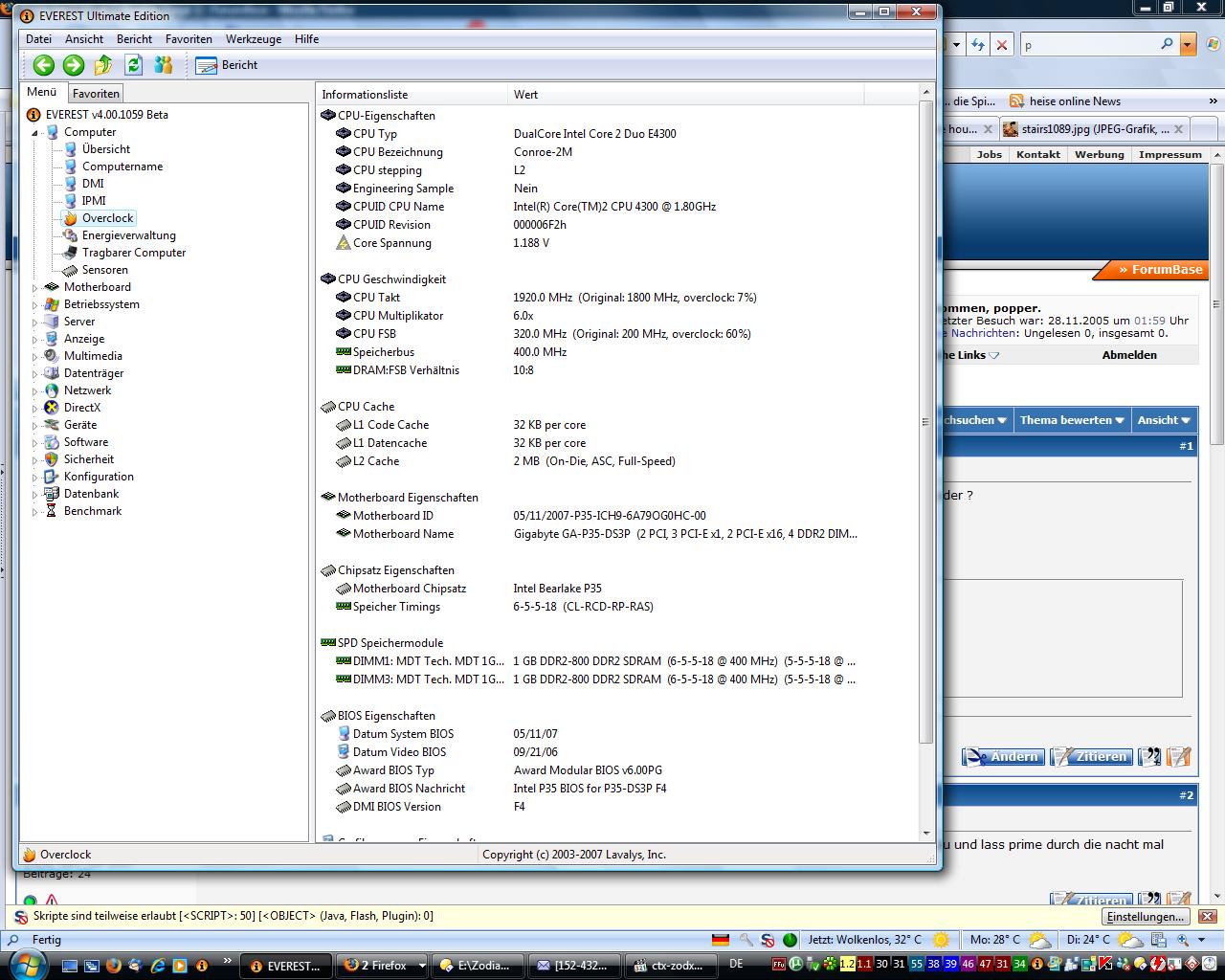
Task: Open the Werkzeuge menu
Action: point(254,39)
